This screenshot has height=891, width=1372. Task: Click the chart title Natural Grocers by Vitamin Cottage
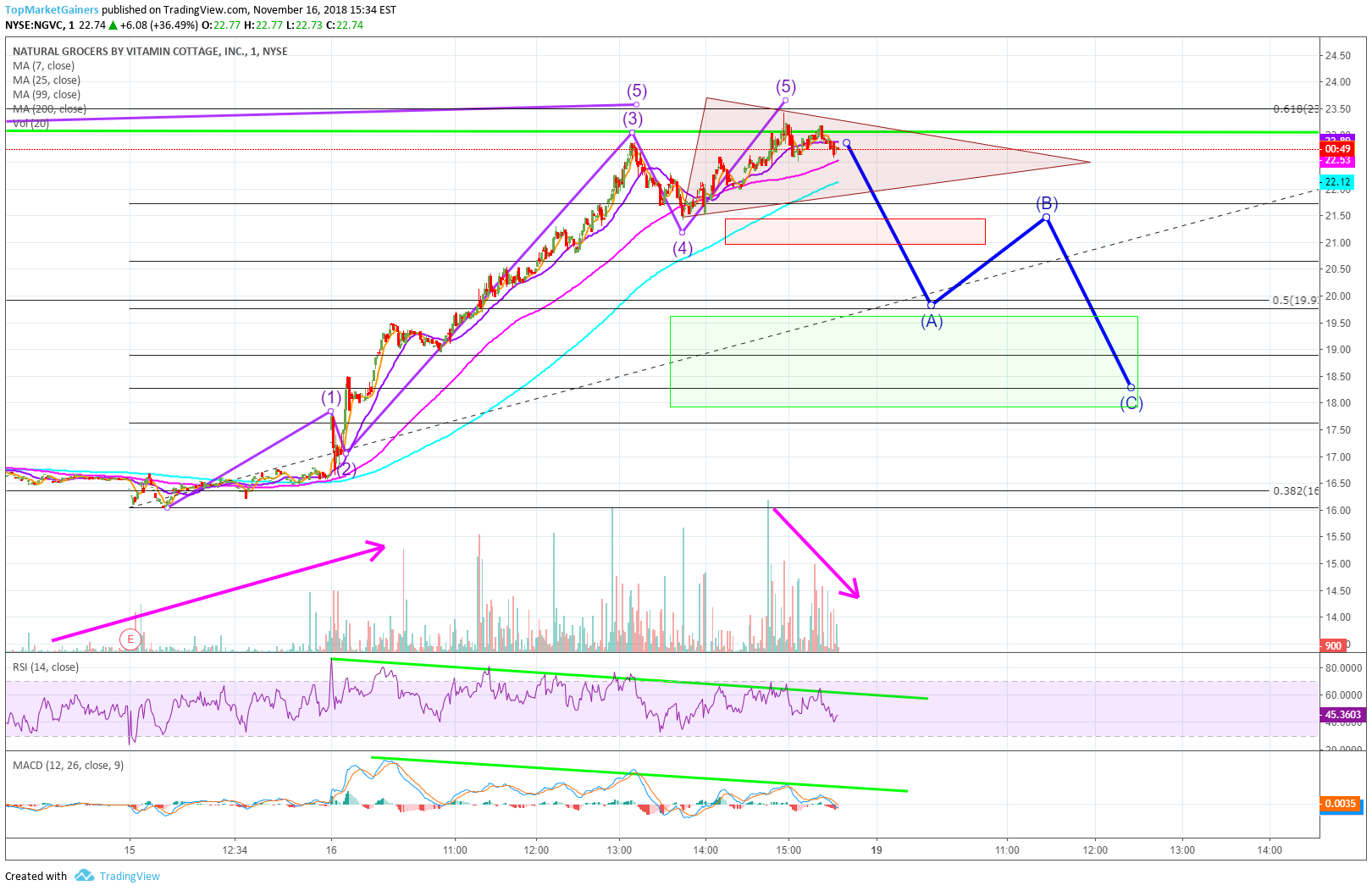point(150,52)
